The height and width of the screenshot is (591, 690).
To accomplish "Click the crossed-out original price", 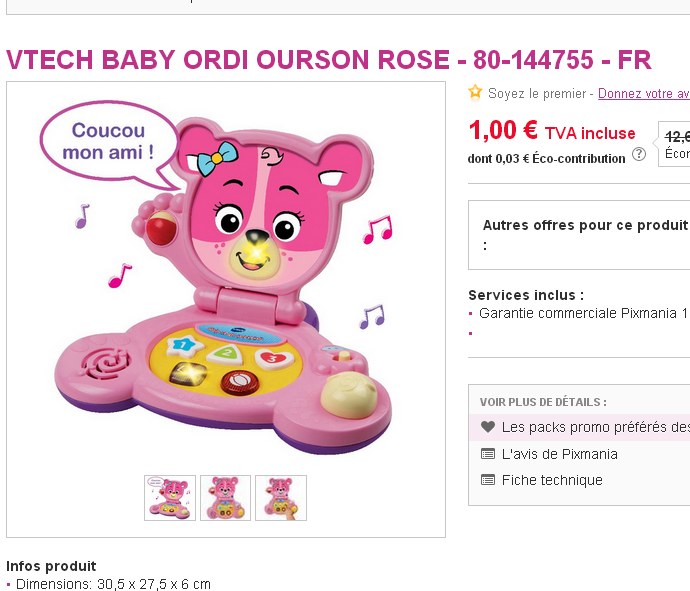I will [677, 136].
